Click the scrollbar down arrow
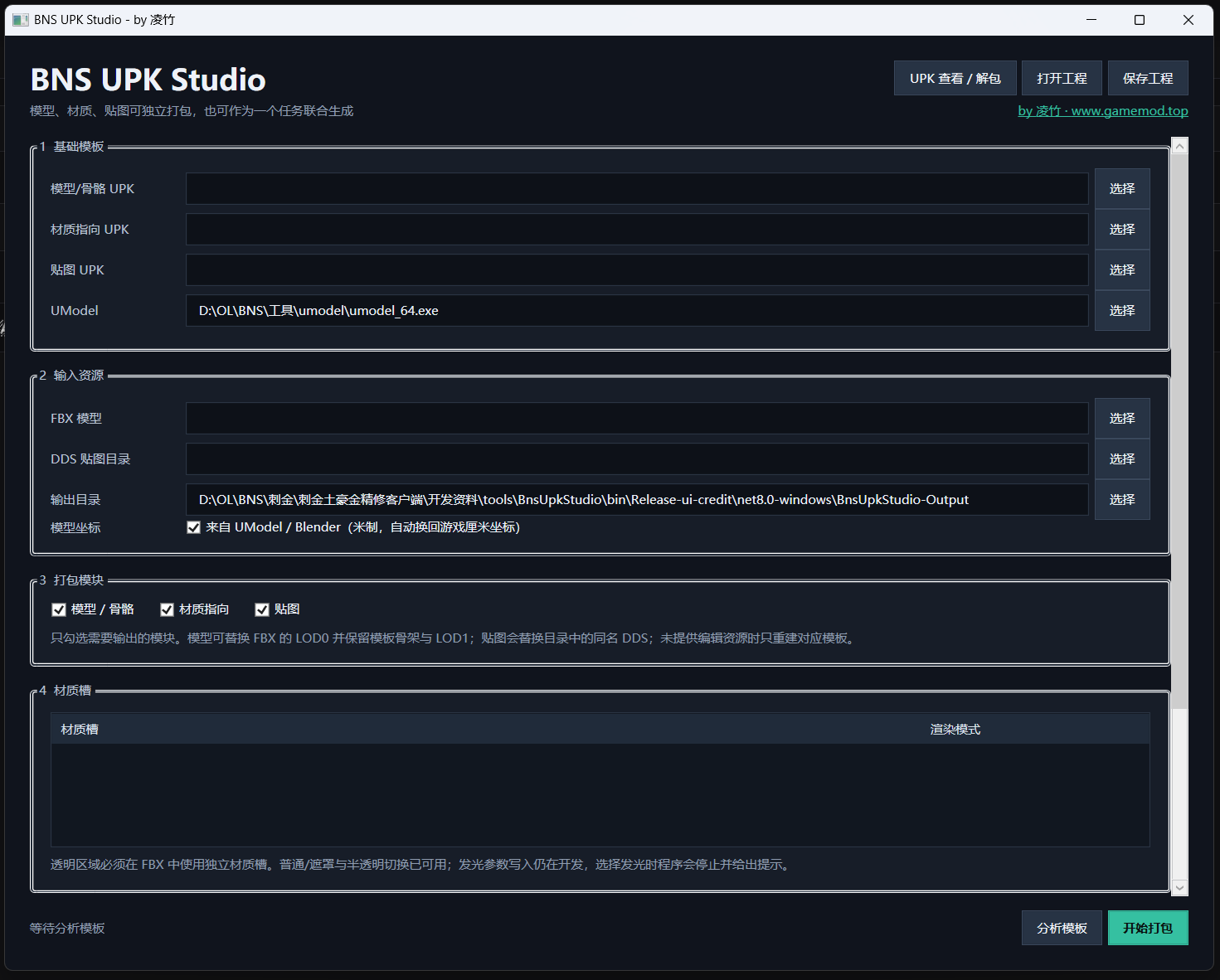 pyautogui.click(x=1179, y=887)
